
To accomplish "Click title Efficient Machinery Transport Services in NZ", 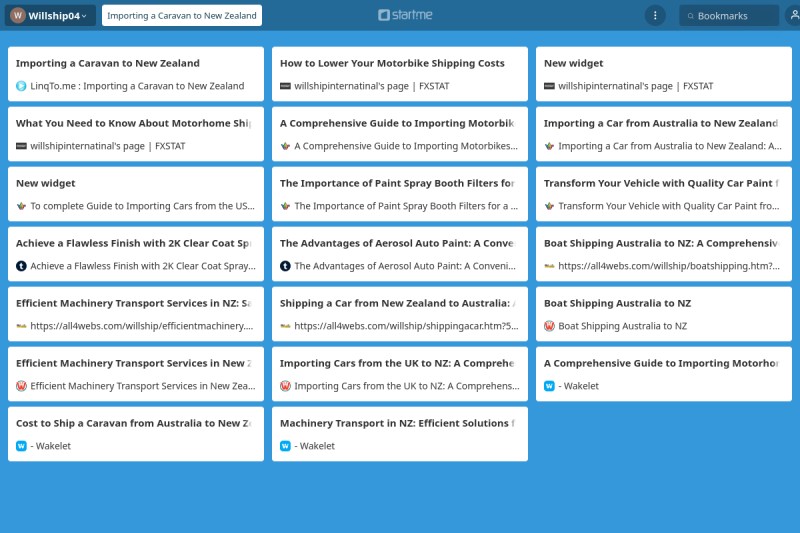I will pyautogui.click(x=134, y=303).
